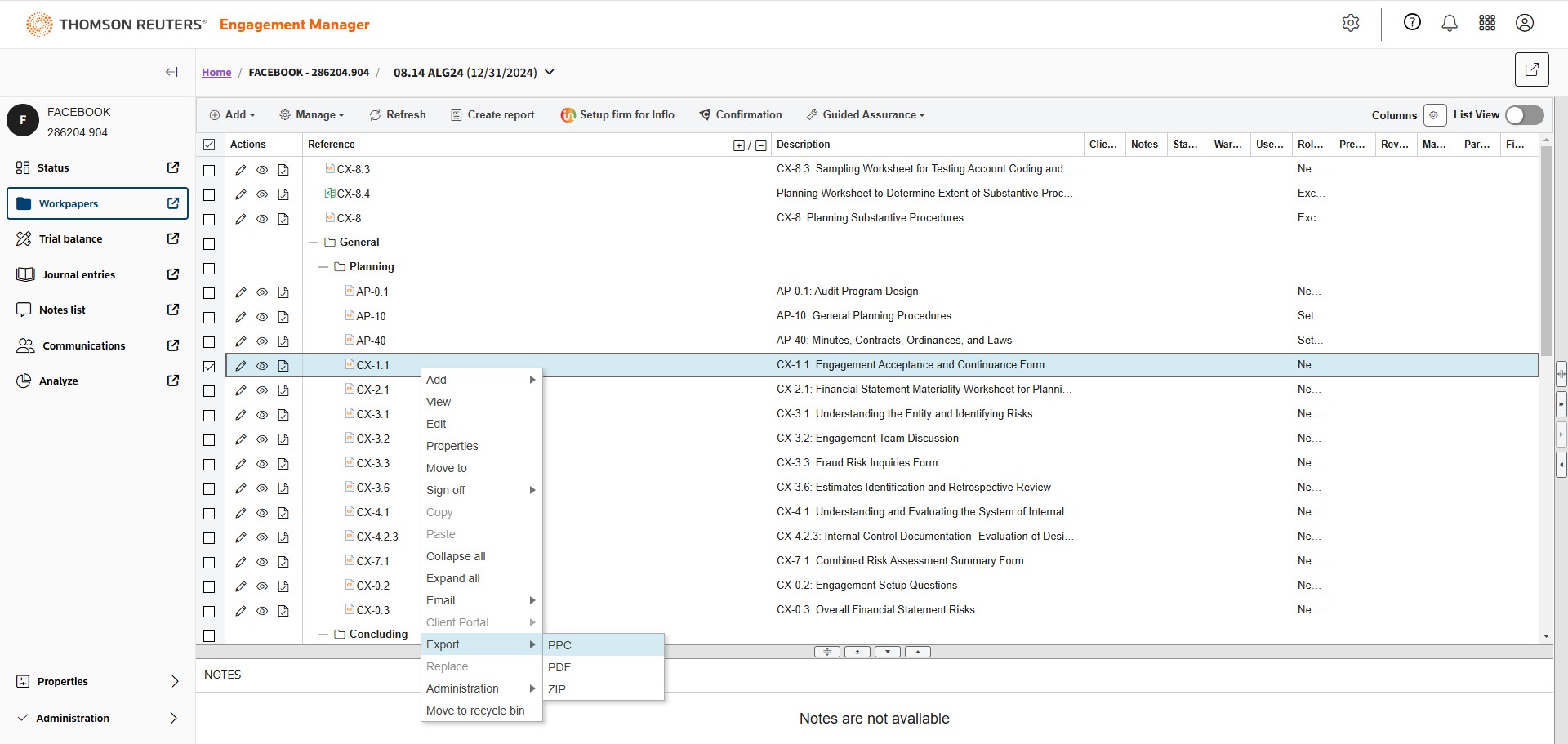The width and height of the screenshot is (1568, 744).
Task: Click the view eye icon for CX-0.2
Action: click(x=262, y=586)
